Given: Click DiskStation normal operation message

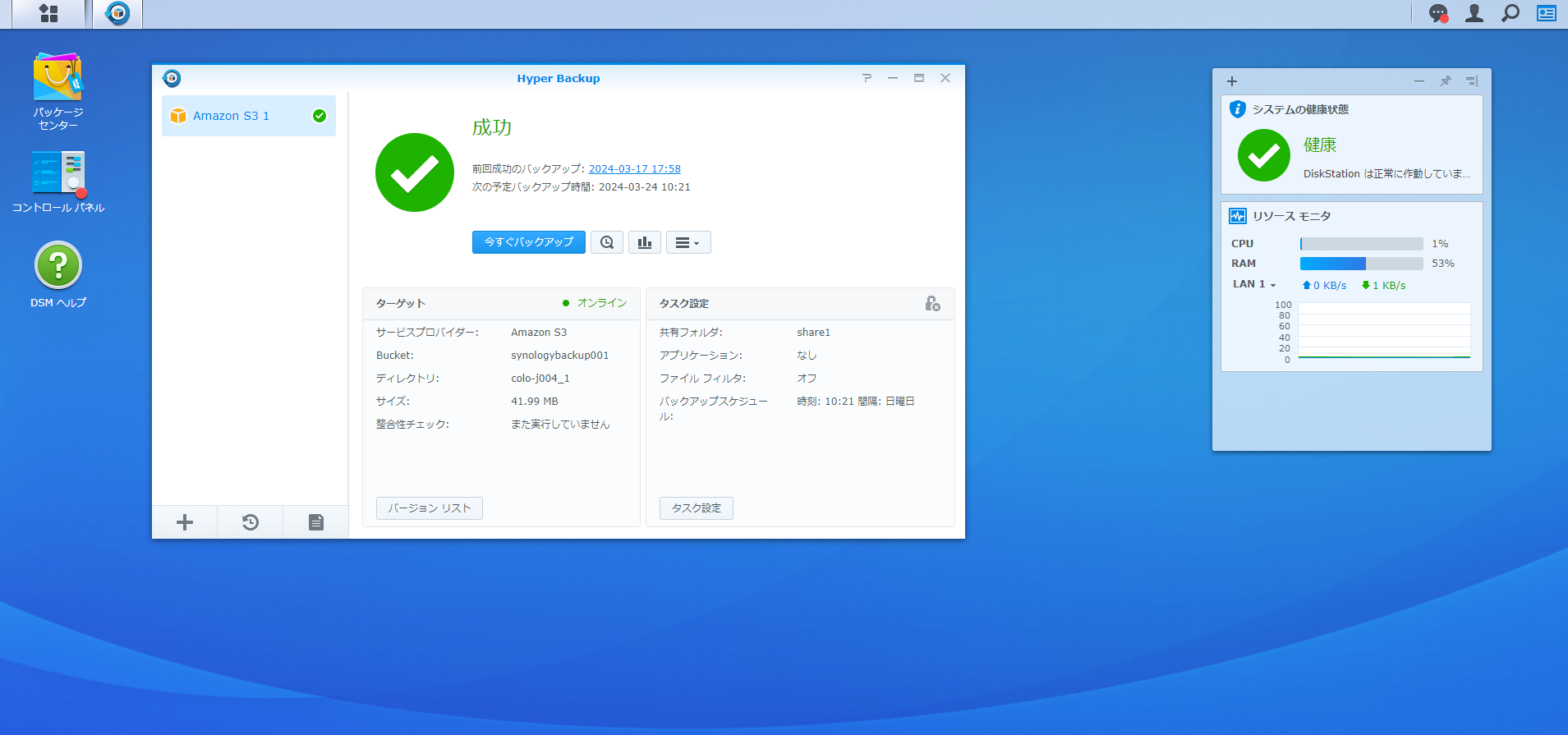Looking at the screenshot, I should click(1386, 174).
